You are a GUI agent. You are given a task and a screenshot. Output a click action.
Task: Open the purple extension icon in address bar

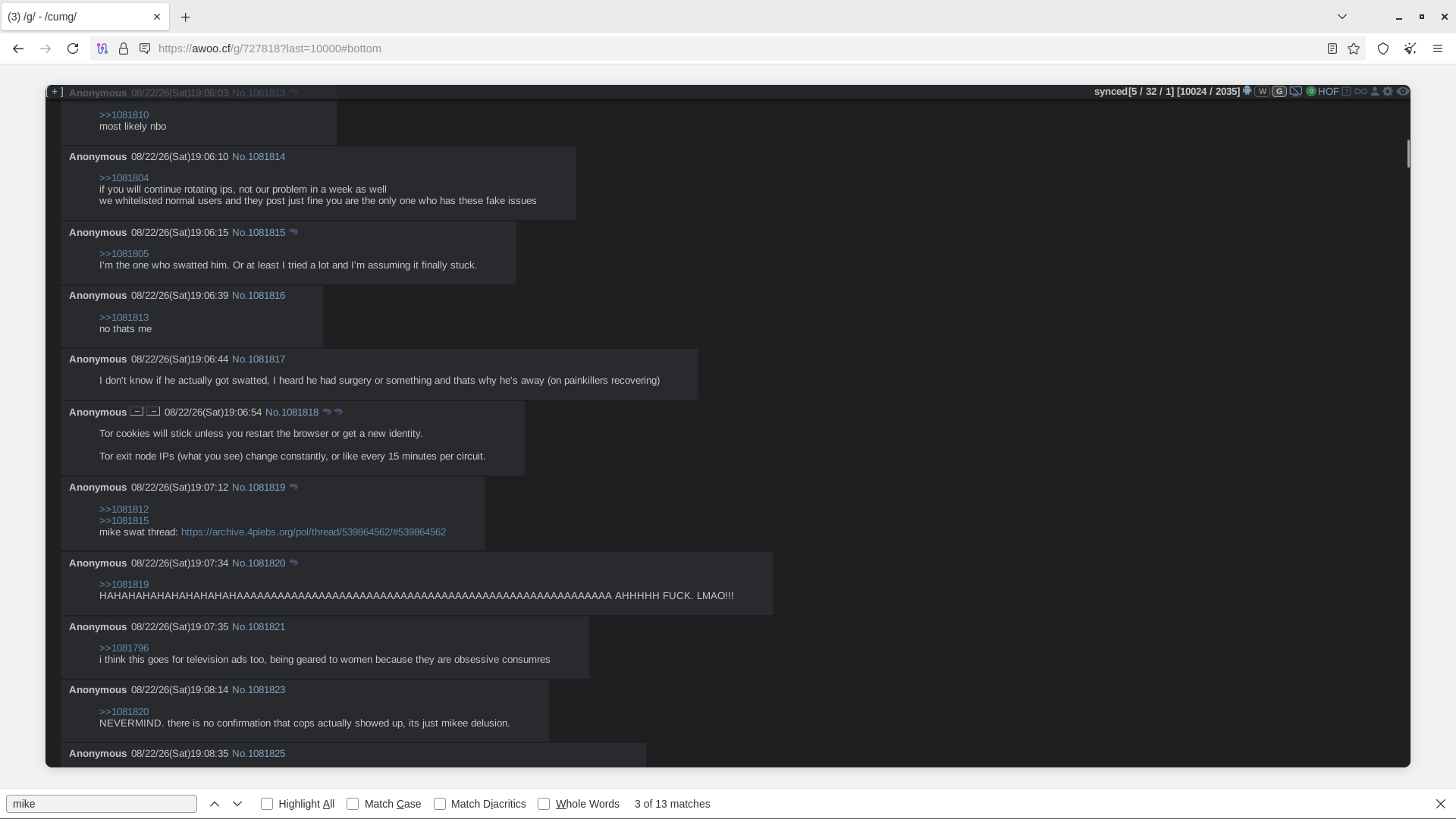tap(102, 49)
